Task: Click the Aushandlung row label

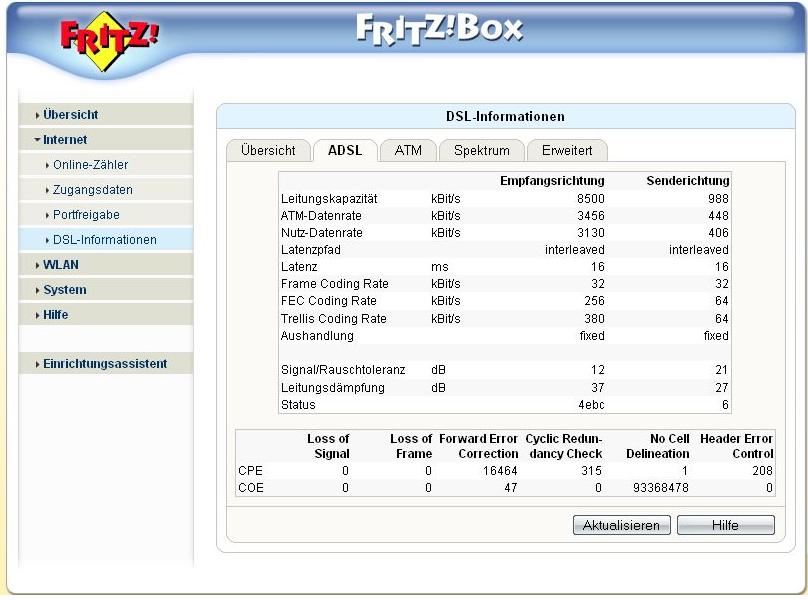Action: click(x=317, y=336)
